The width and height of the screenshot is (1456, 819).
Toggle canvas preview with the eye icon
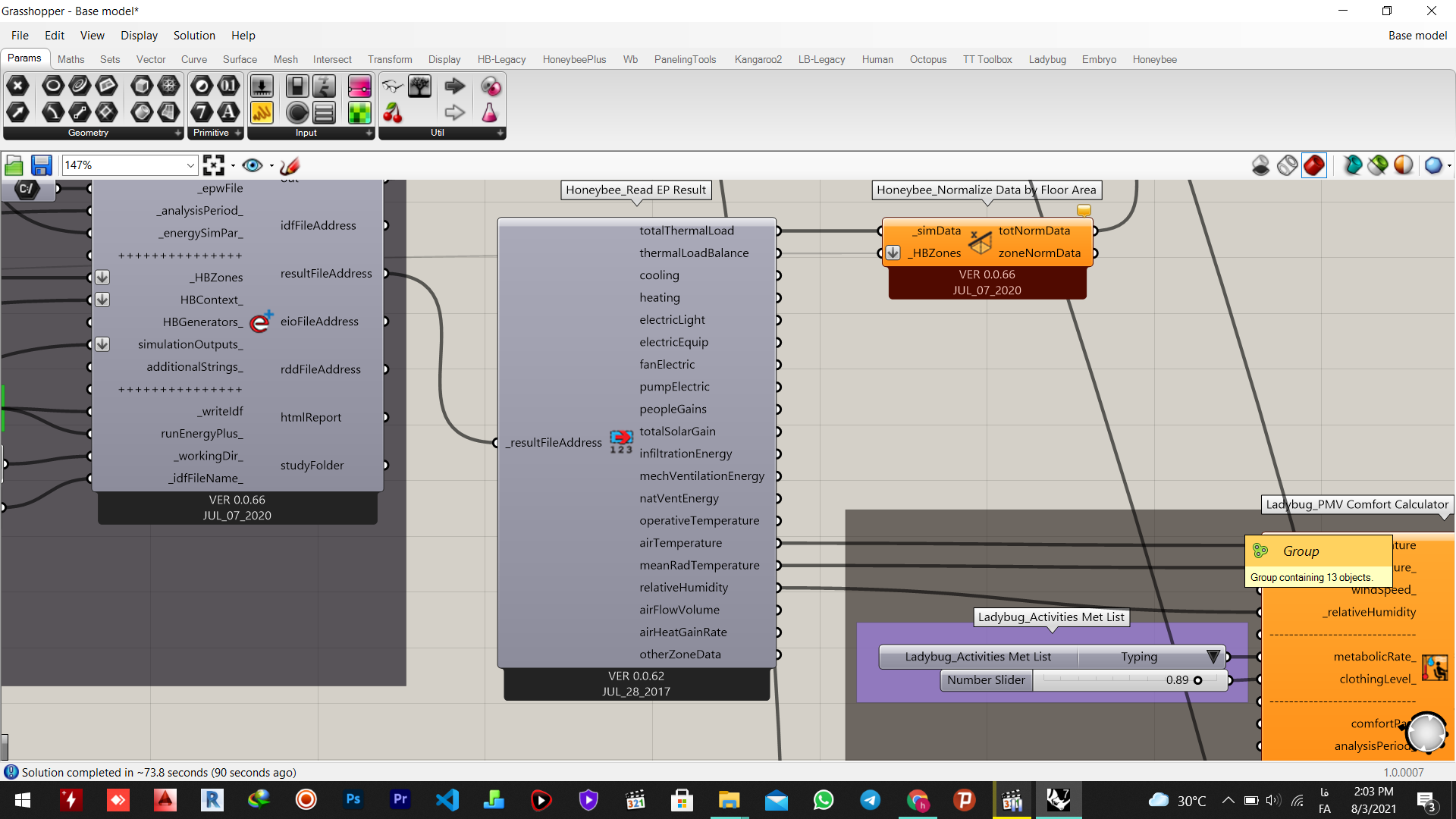(x=253, y=165)
